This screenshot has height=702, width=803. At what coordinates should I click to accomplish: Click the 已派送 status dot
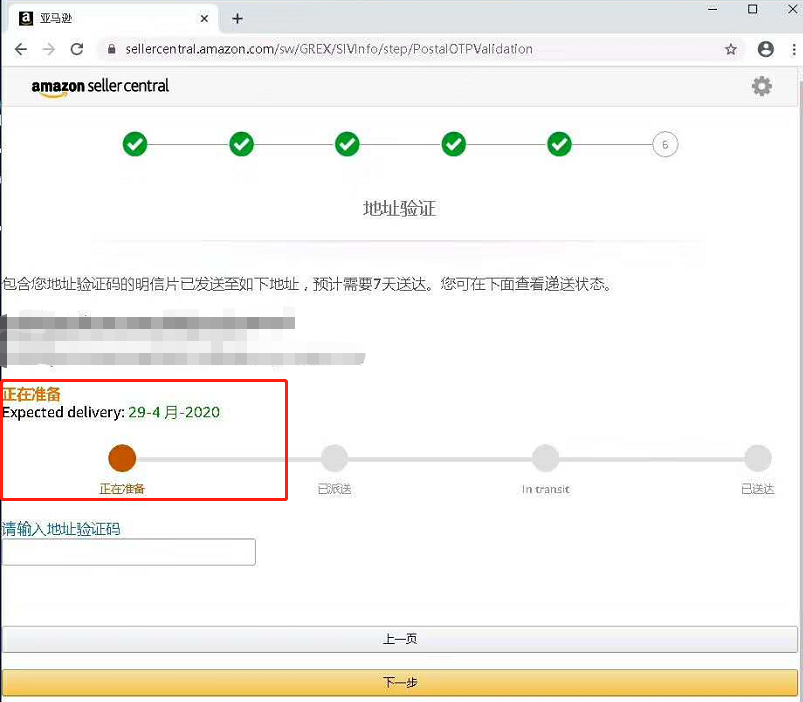tap(334, 458)
